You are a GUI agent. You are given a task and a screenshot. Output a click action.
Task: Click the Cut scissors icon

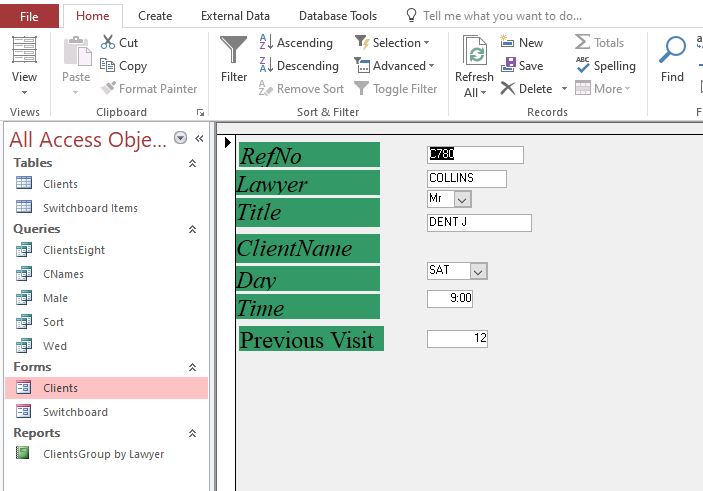tap(109, 43)
